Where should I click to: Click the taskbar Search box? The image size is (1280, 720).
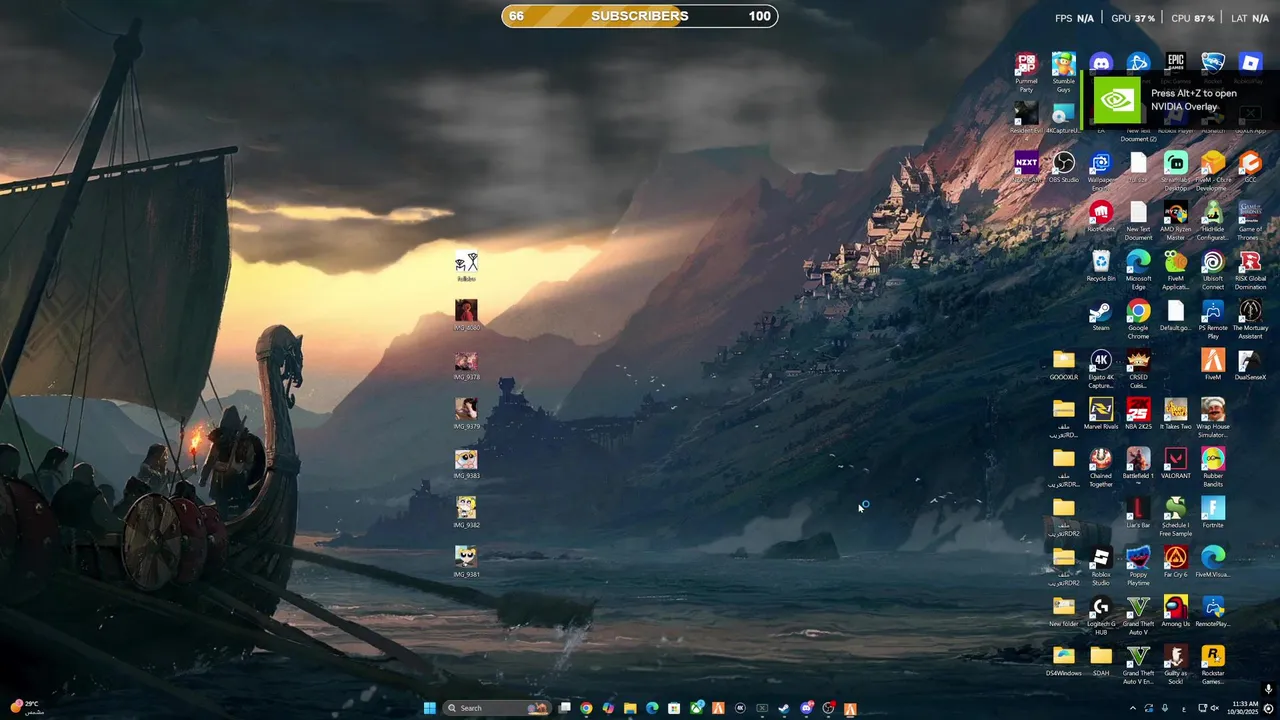(497, 708)
